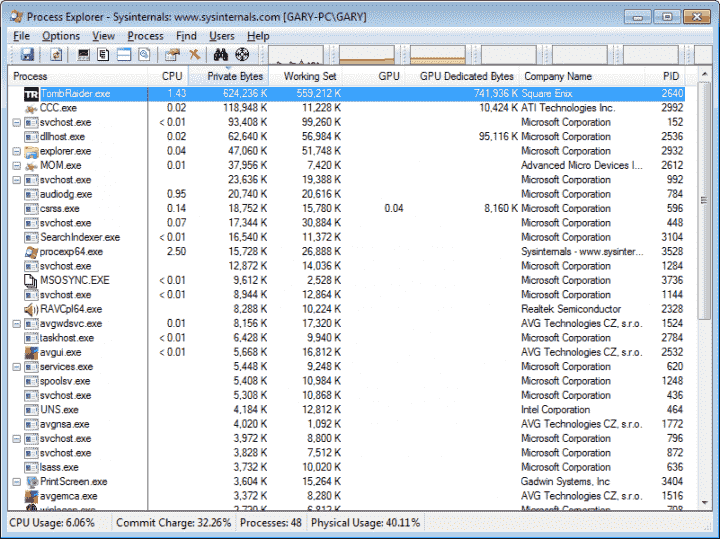Viewport: 720px width, 539px height.
Task: Collapse the explorer.exe tree node
Action: click(17, 151)
